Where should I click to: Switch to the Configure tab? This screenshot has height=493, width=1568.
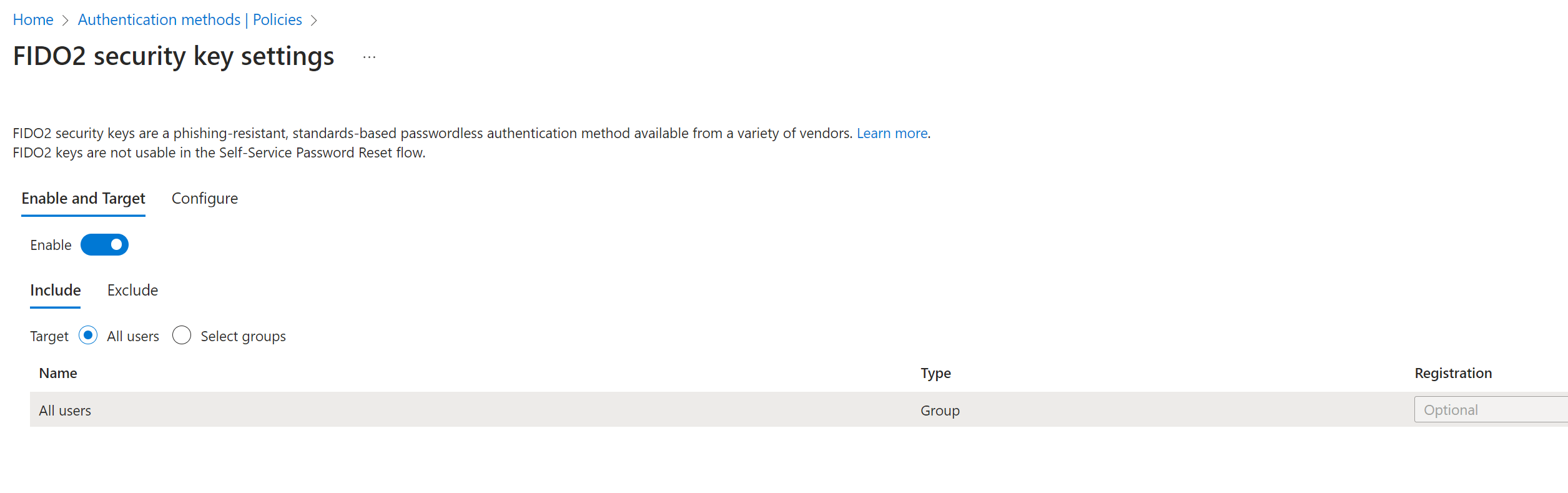pos(205,199)
